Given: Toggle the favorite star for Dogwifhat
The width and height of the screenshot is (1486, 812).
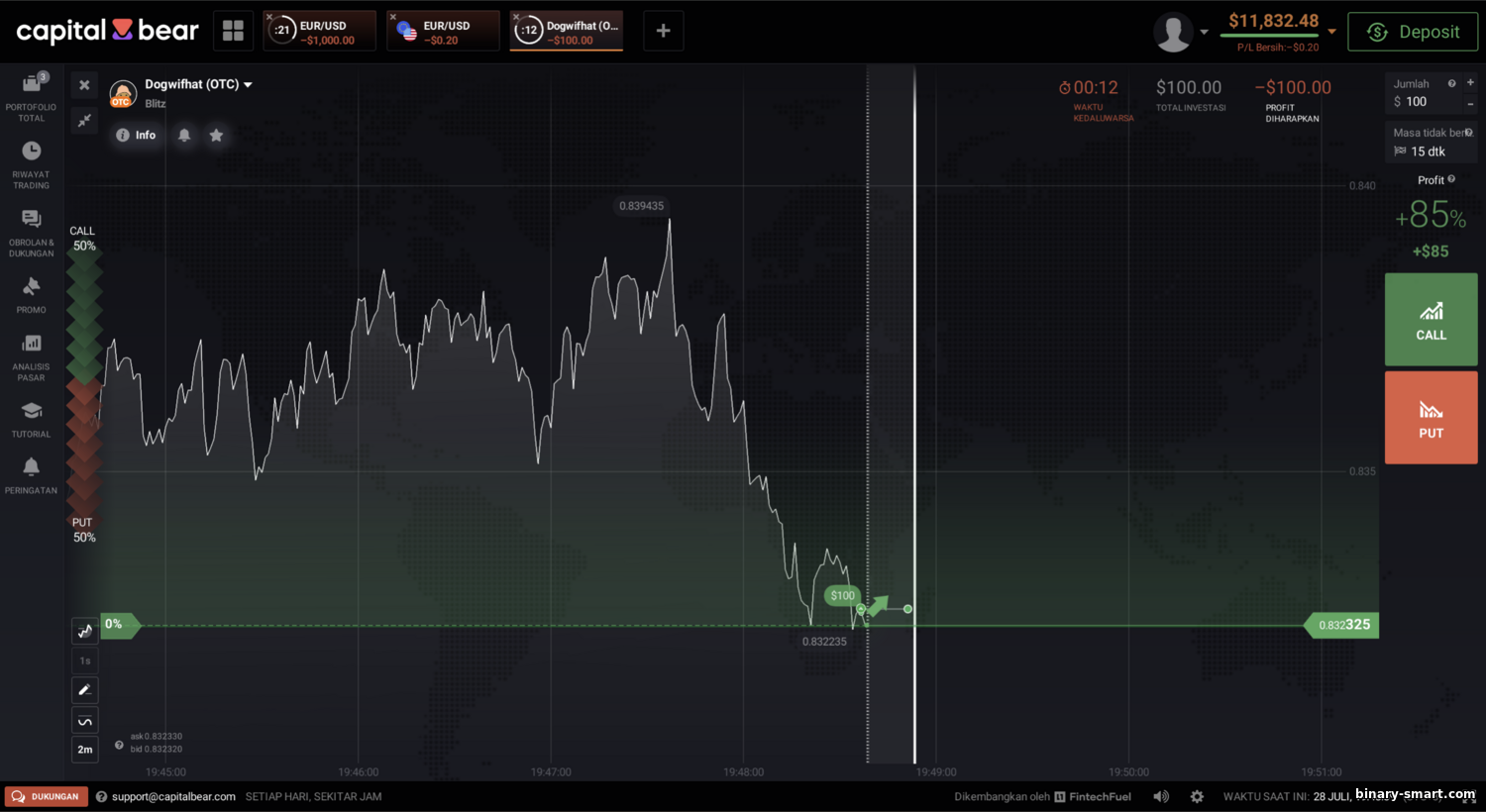Looking at the screenshot, I should 216,135.
